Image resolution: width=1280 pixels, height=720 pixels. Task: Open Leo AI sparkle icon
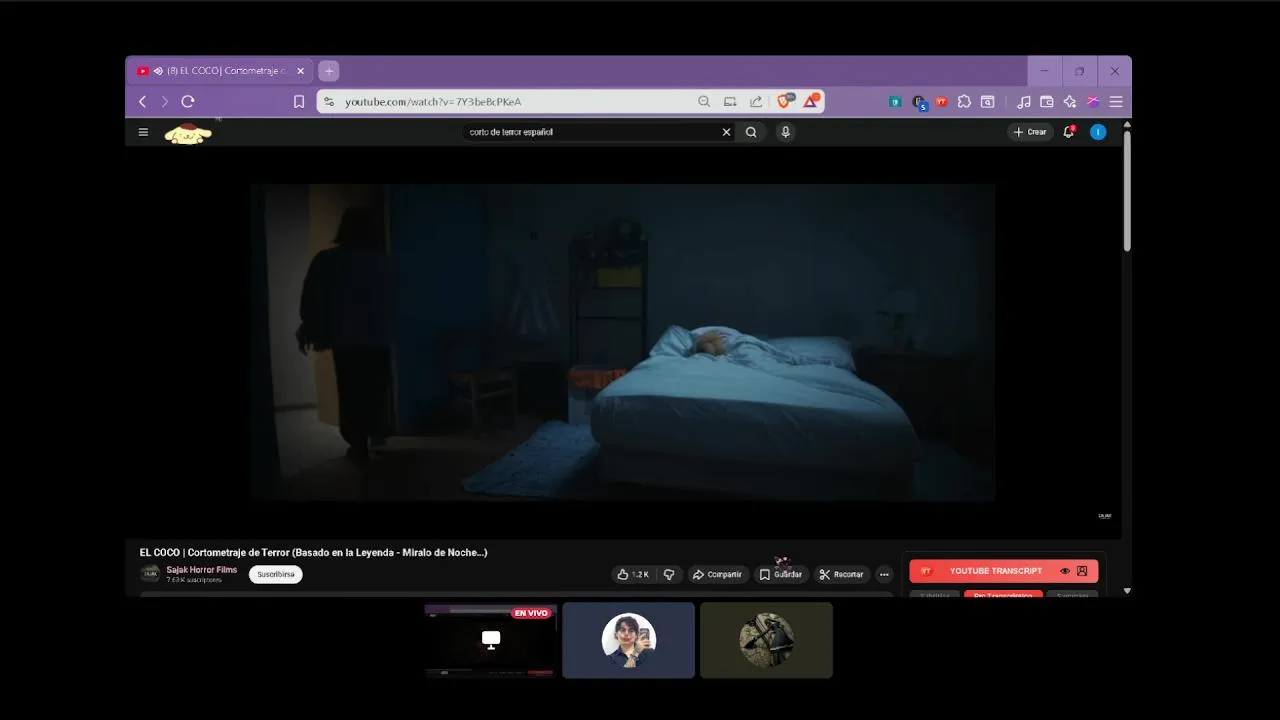point(1070,102)
